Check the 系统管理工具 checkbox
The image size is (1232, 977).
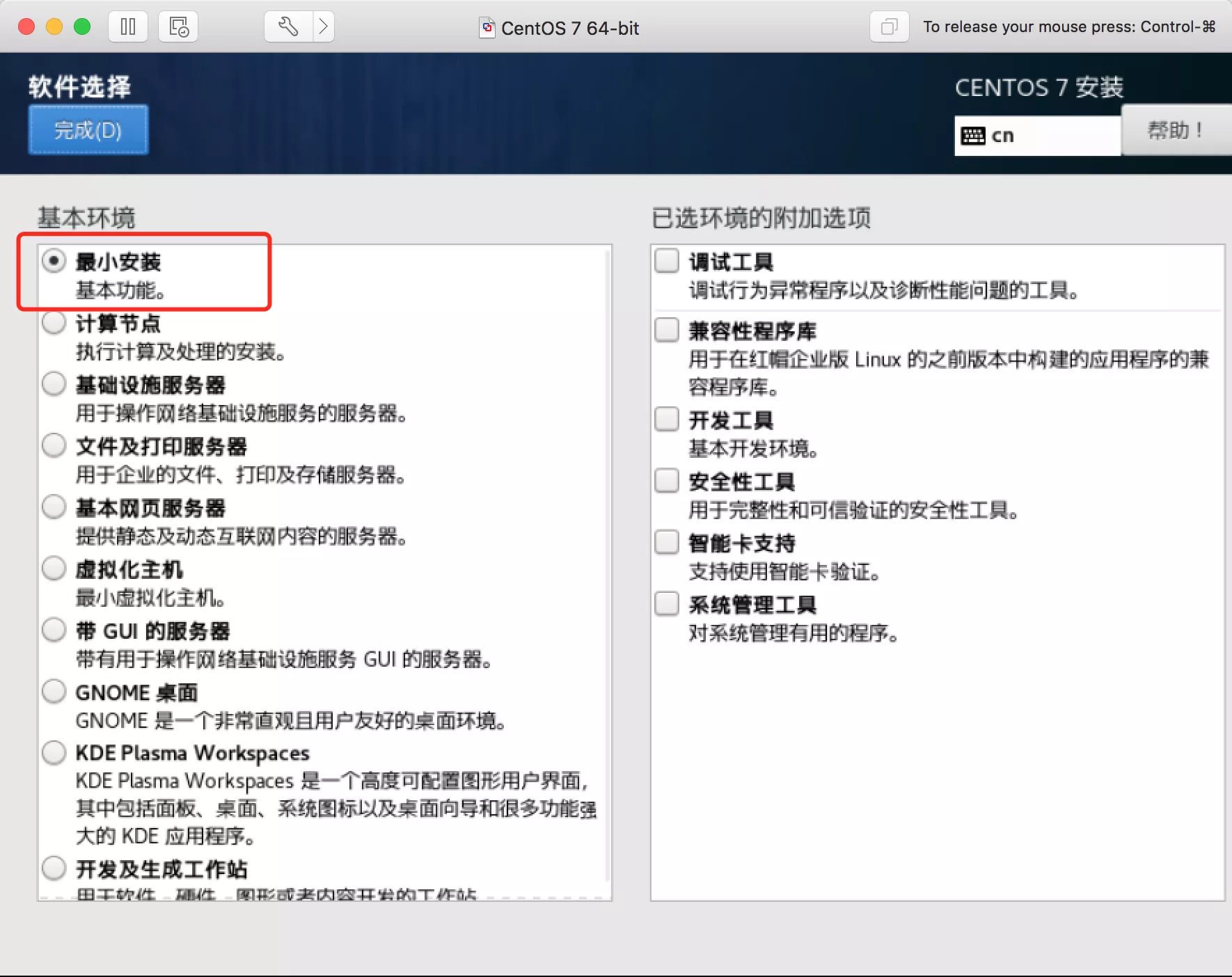[667, 604]
